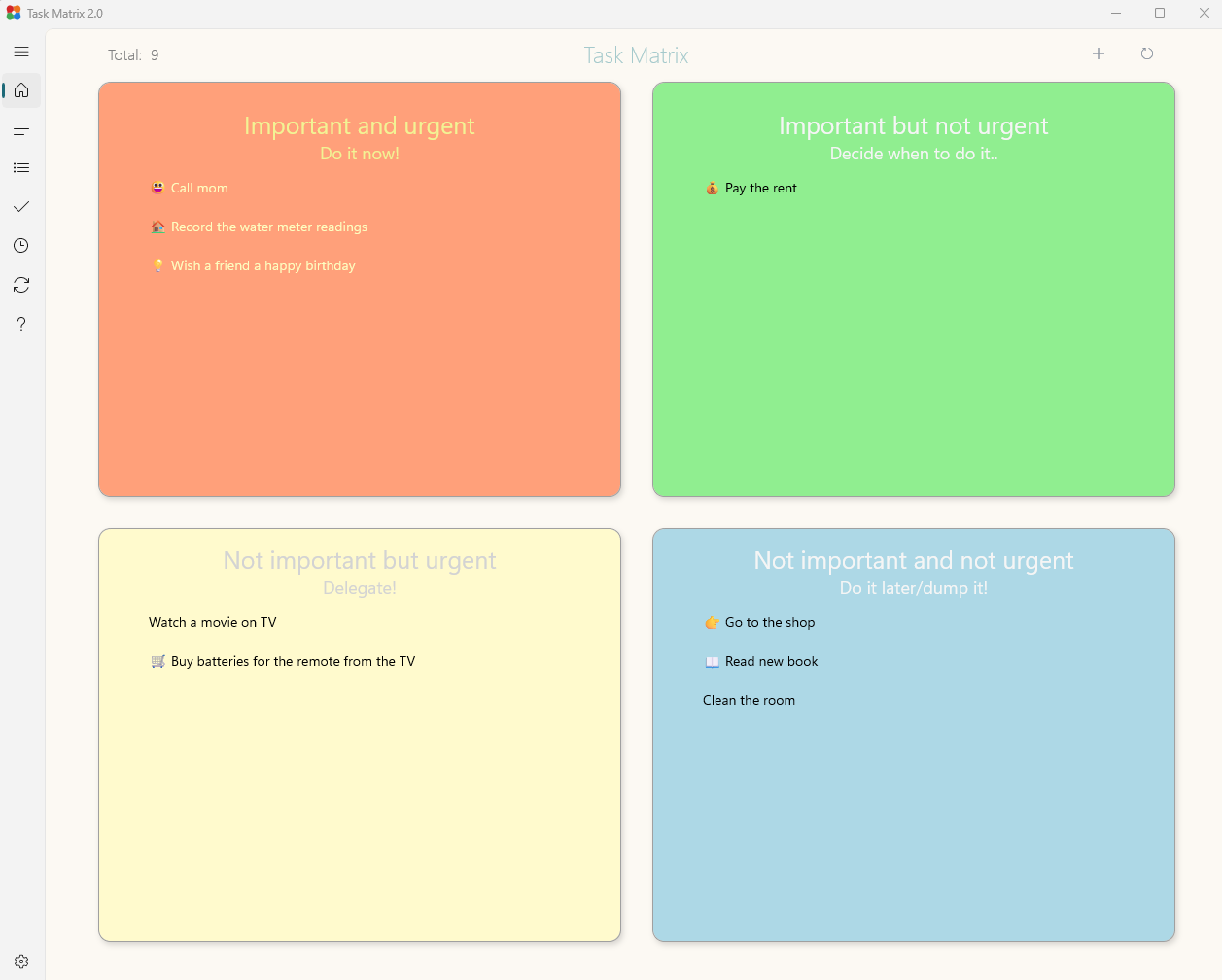Open the clock history view
This screenshot has height=980, width=1222.
(x=21, y=246)
